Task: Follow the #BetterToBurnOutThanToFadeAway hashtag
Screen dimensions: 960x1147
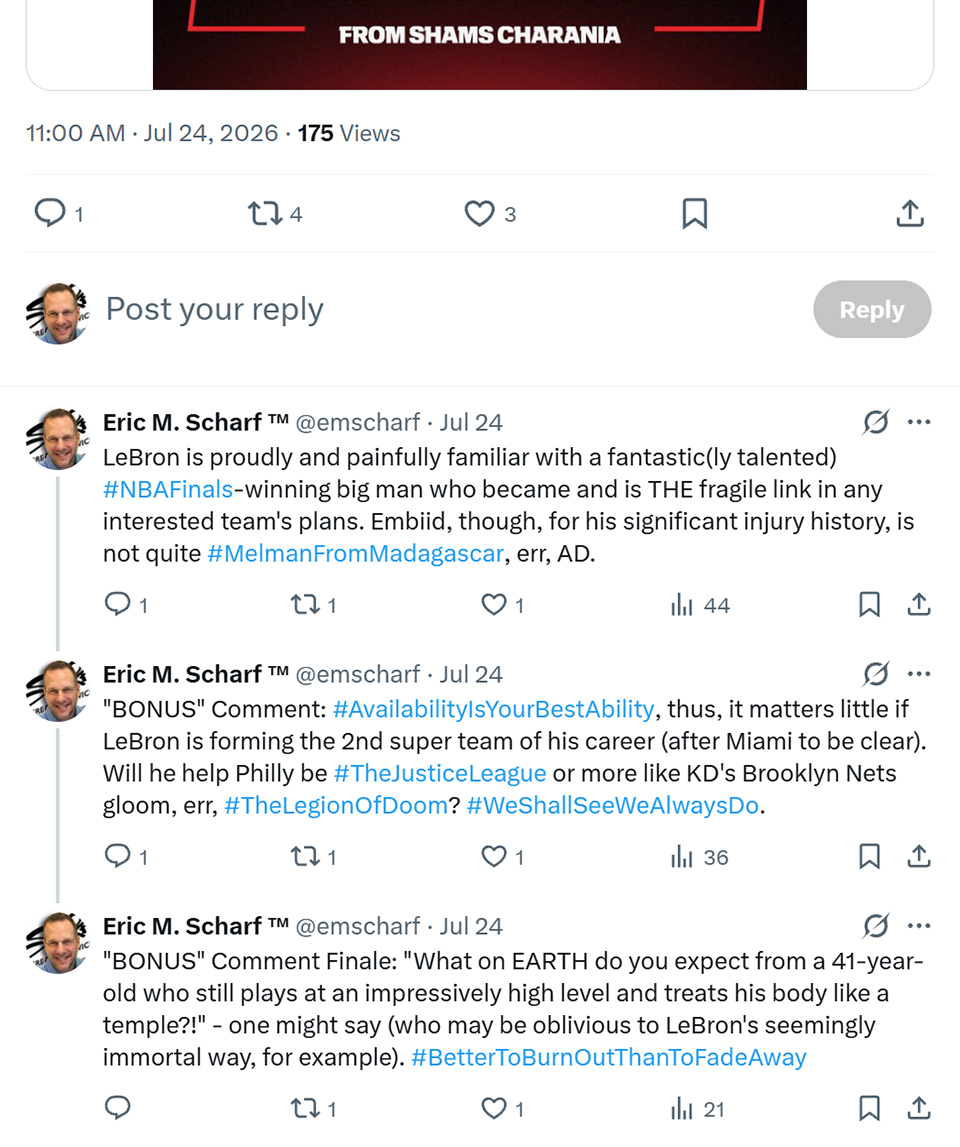Action: (609, 1057)
